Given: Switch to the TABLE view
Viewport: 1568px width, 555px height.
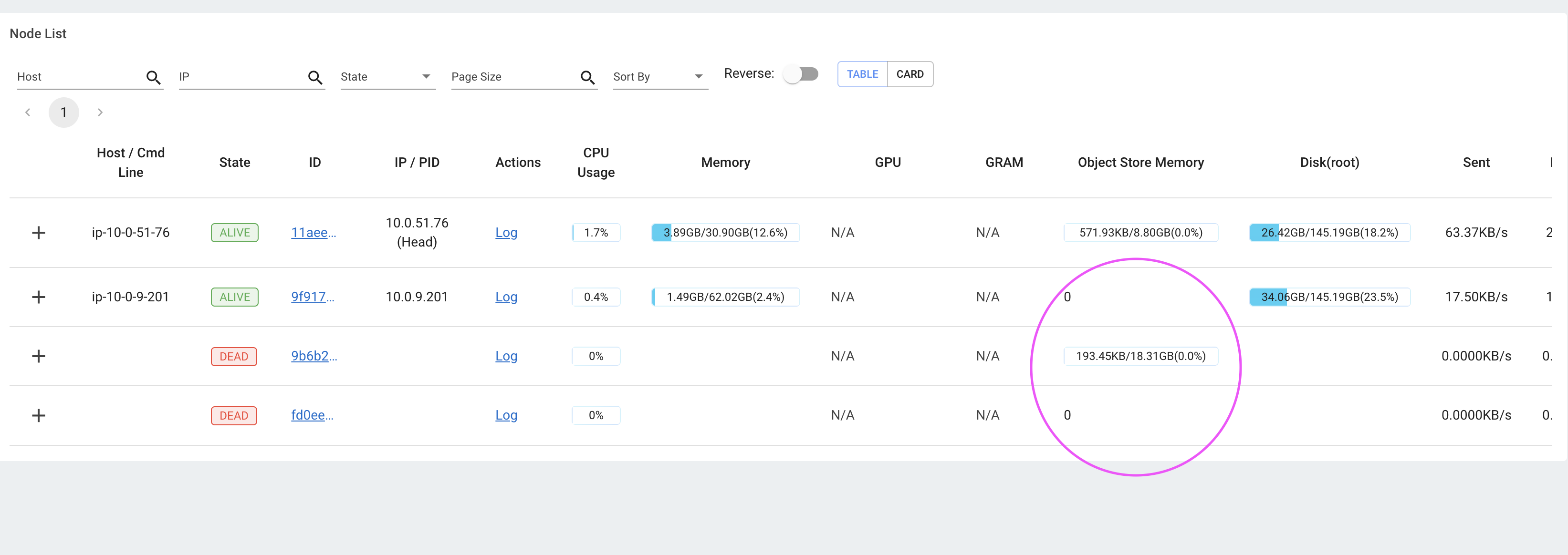Looking at the screenshot, I should [x=862, y=74].
